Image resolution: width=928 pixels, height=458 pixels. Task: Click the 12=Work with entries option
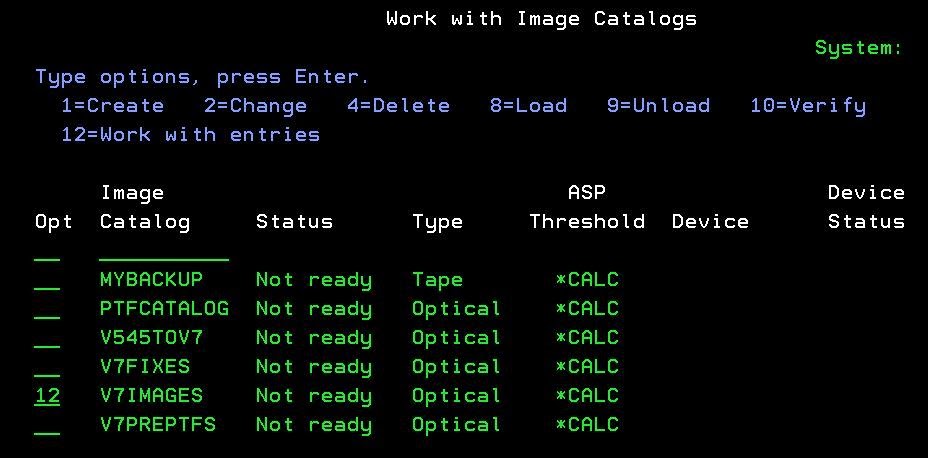[x=190, y=135]
